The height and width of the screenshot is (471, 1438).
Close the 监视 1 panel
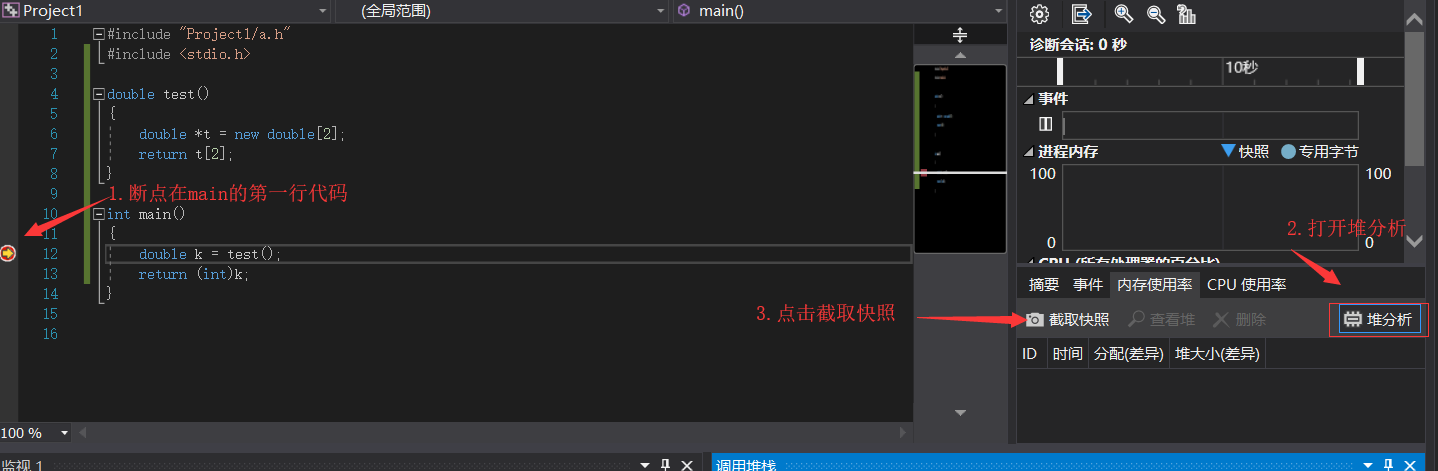(687, 465)
